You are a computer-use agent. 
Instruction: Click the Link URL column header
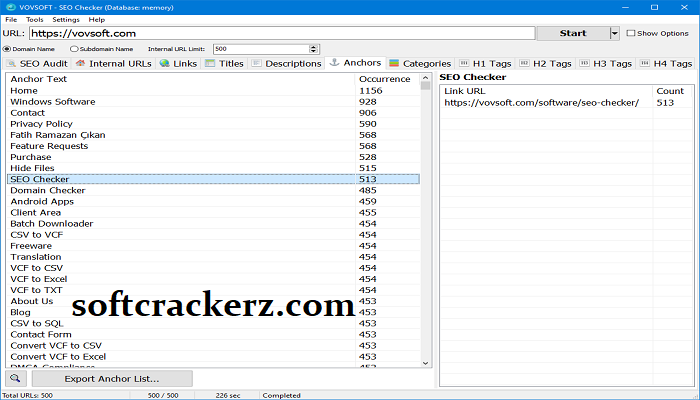click(546, 91)
